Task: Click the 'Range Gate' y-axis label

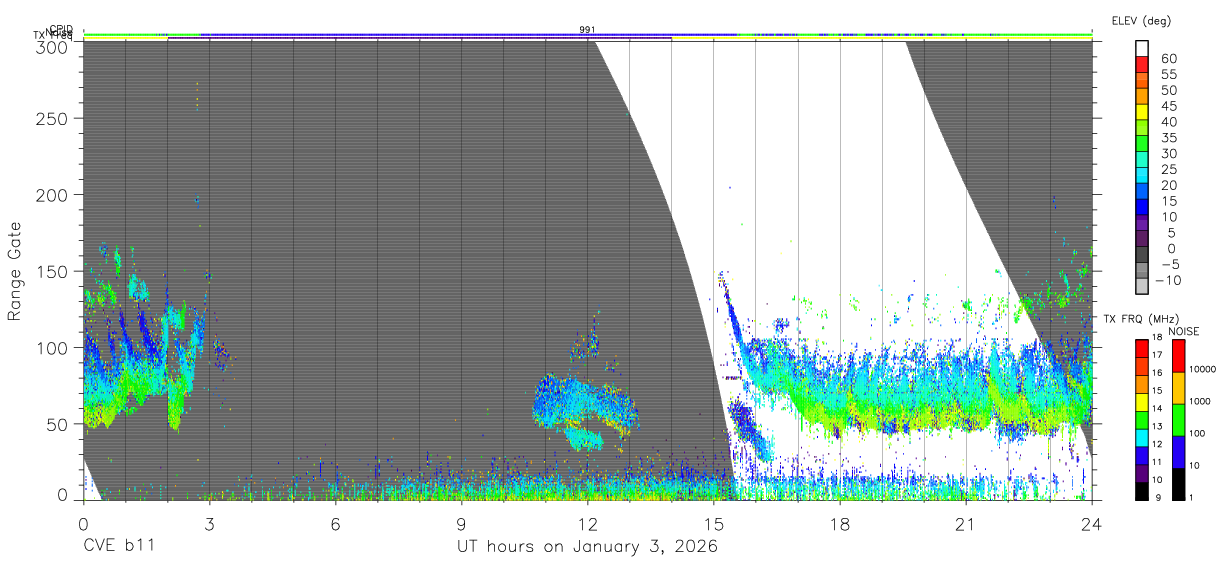Action: pyautogui.click(x=15, y=271)
